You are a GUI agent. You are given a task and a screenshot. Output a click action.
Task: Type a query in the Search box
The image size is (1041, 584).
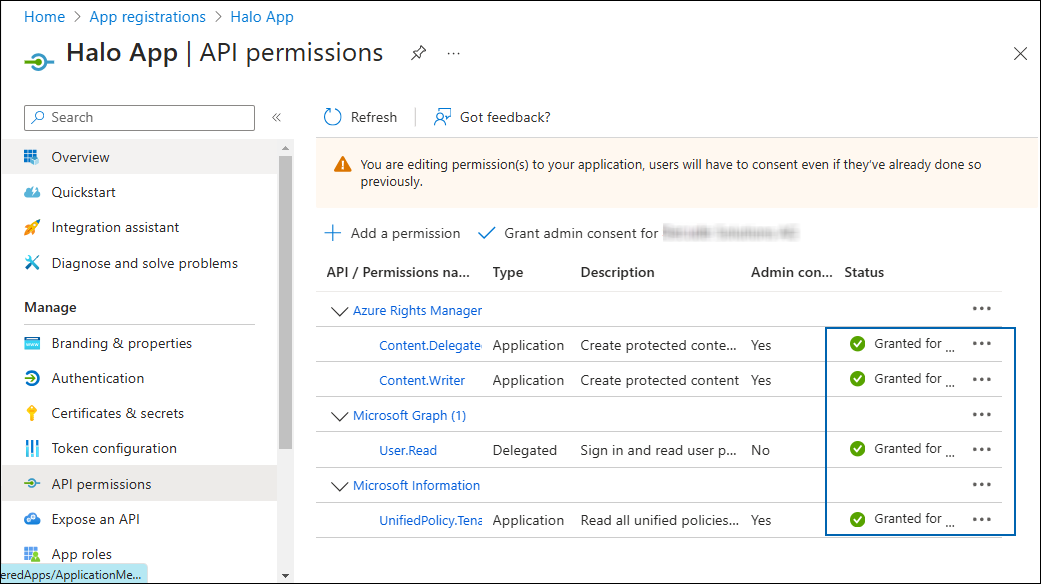[139, 117]
